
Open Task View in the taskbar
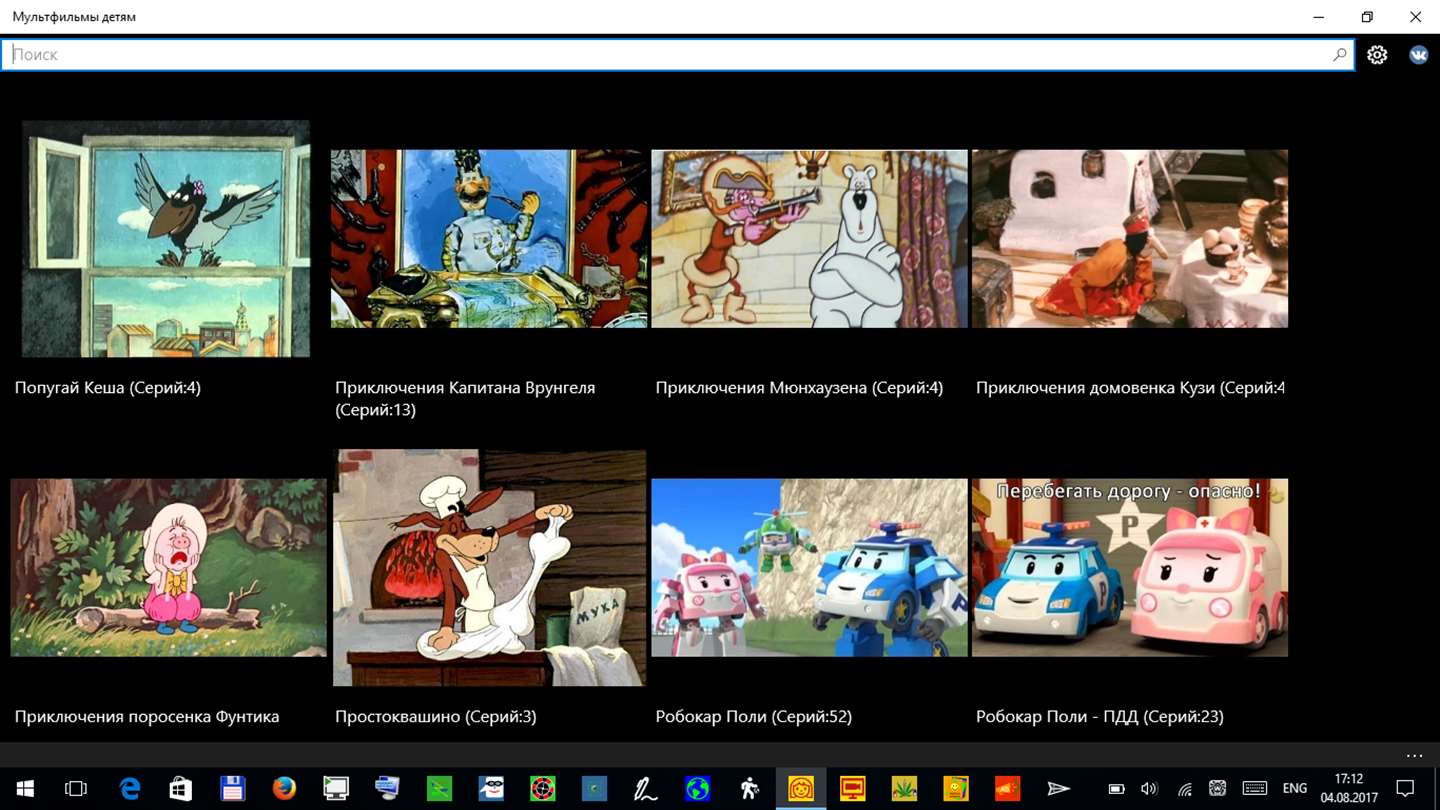click(76, 789)
